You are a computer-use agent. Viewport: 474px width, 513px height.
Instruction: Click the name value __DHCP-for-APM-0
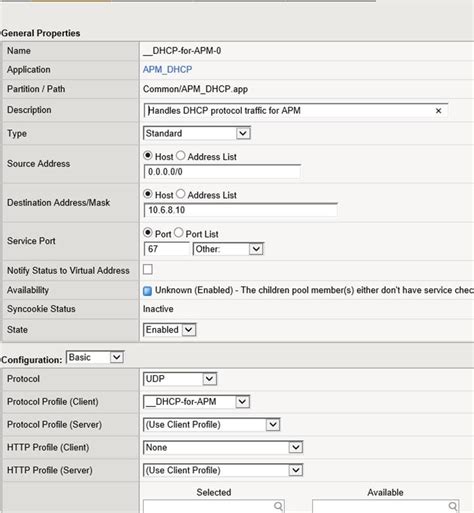[182, 51]
